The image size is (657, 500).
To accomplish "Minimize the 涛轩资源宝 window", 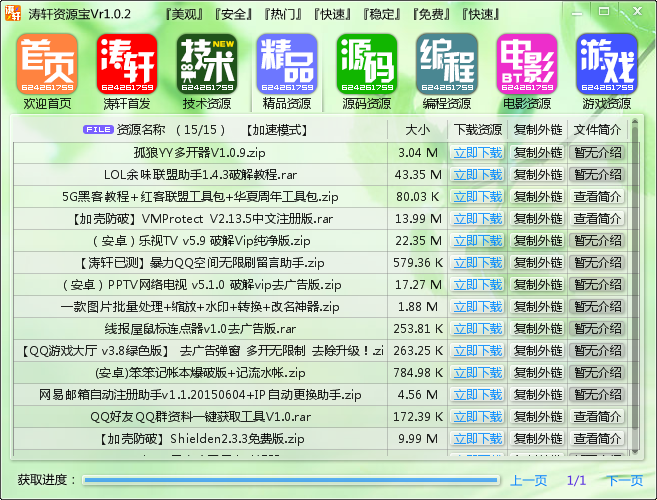I will pyautogui.click(x=577, y=13).
